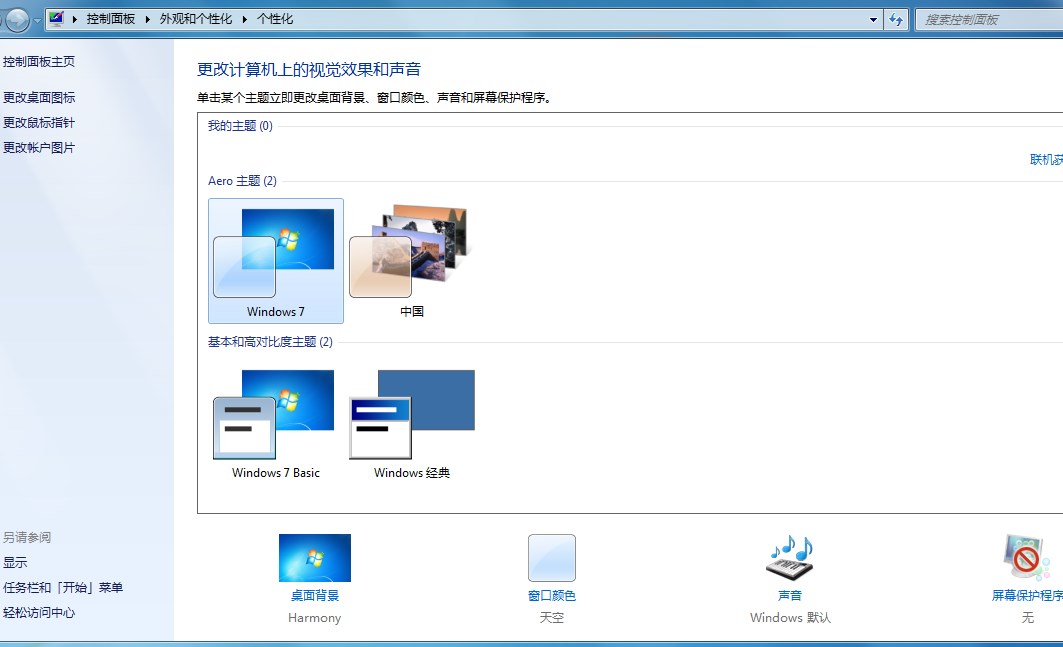Click the 屏幕保护程序 link text

[1027, 595]
